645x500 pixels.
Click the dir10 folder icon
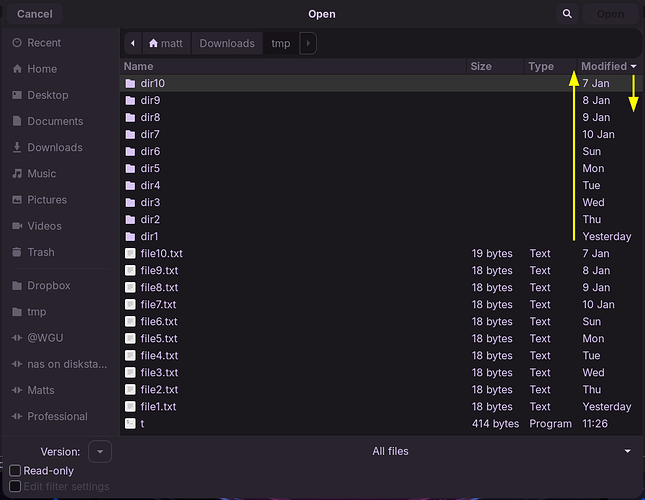point(130,83)
